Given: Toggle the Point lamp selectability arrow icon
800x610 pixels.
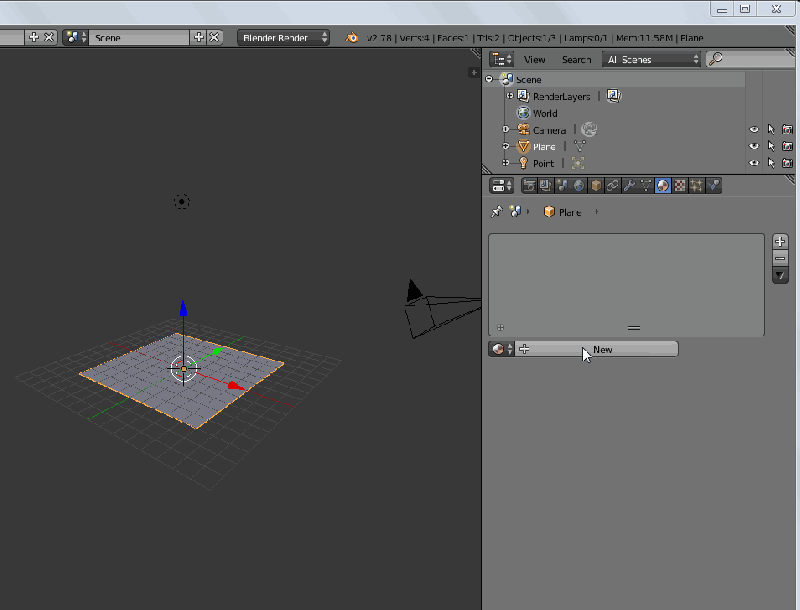Looking at the screenshot, I should (769, 163).
